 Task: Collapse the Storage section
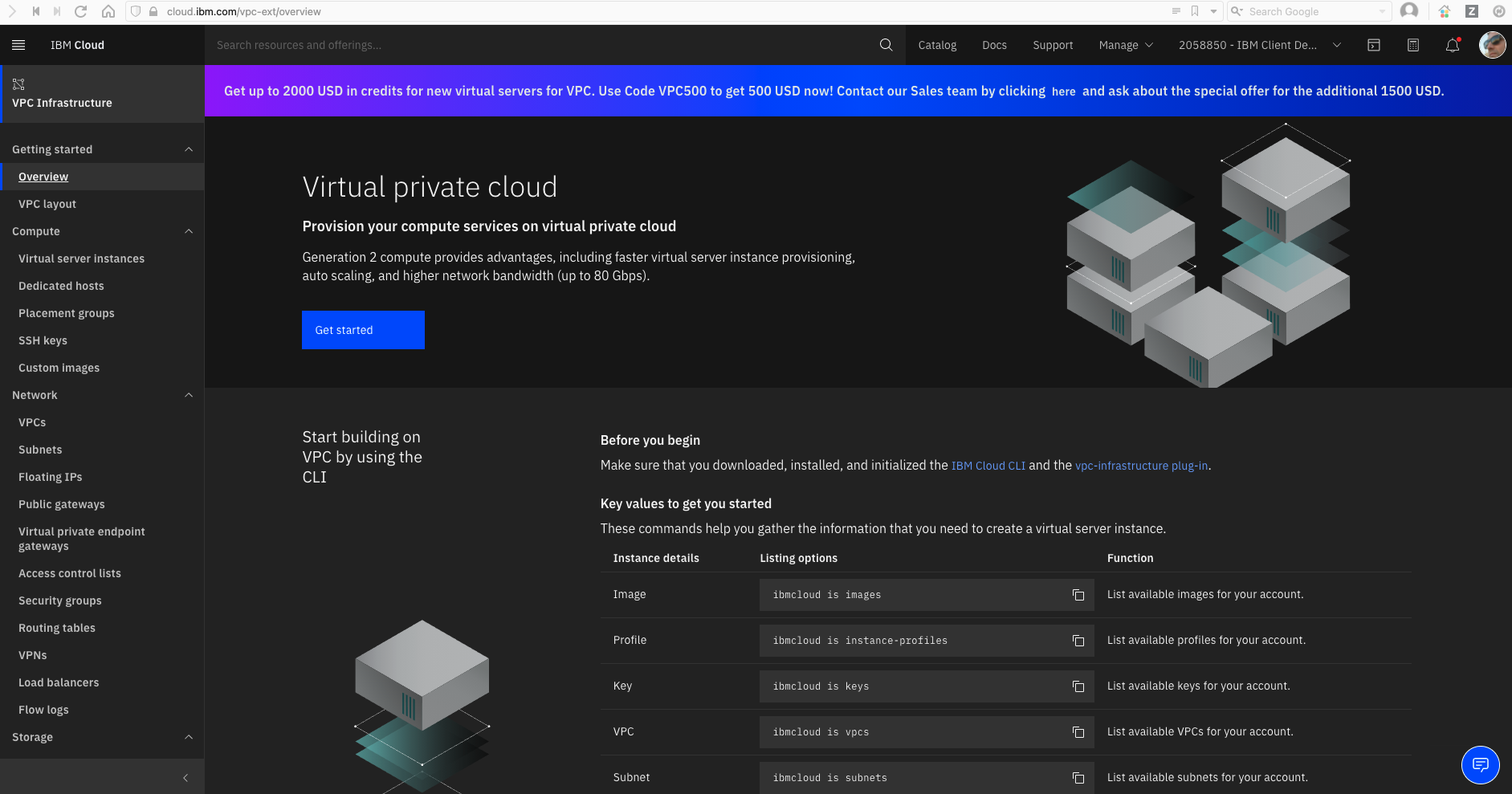coord(189,737)
